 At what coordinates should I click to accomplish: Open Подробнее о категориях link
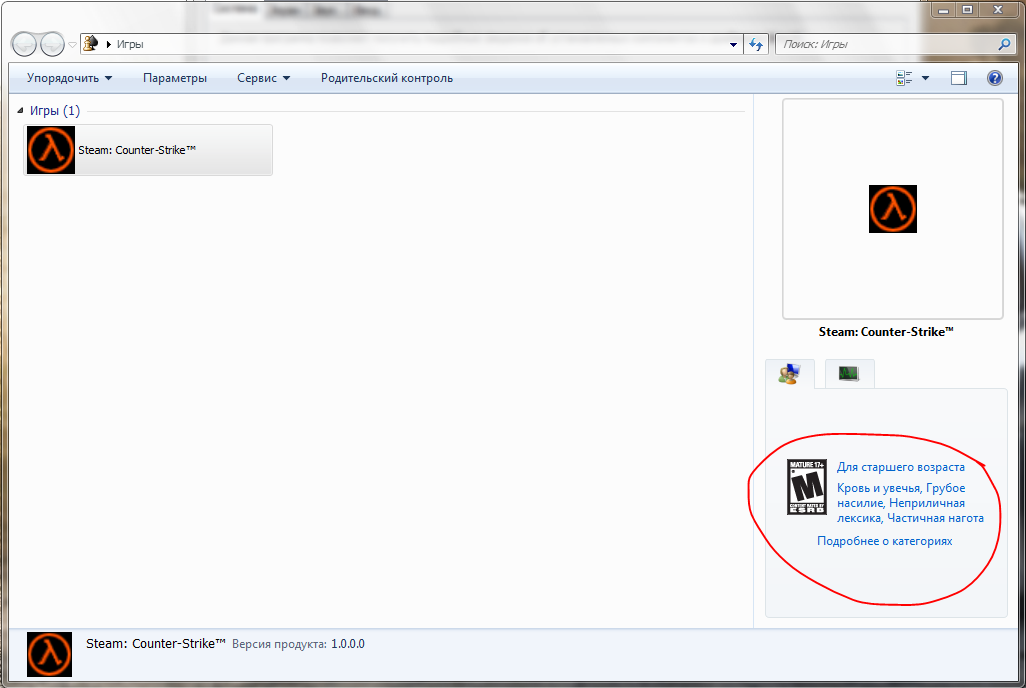pos(885,541)
